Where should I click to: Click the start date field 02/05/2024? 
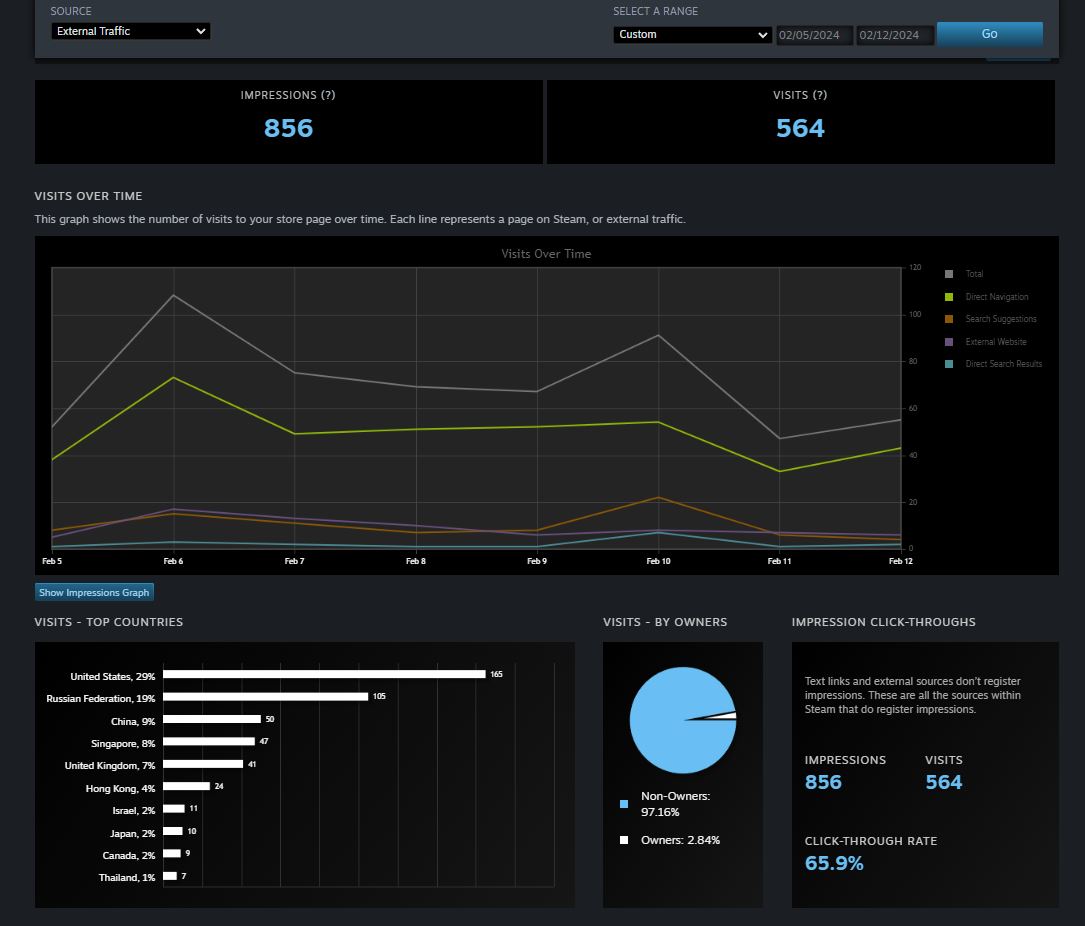814,35
